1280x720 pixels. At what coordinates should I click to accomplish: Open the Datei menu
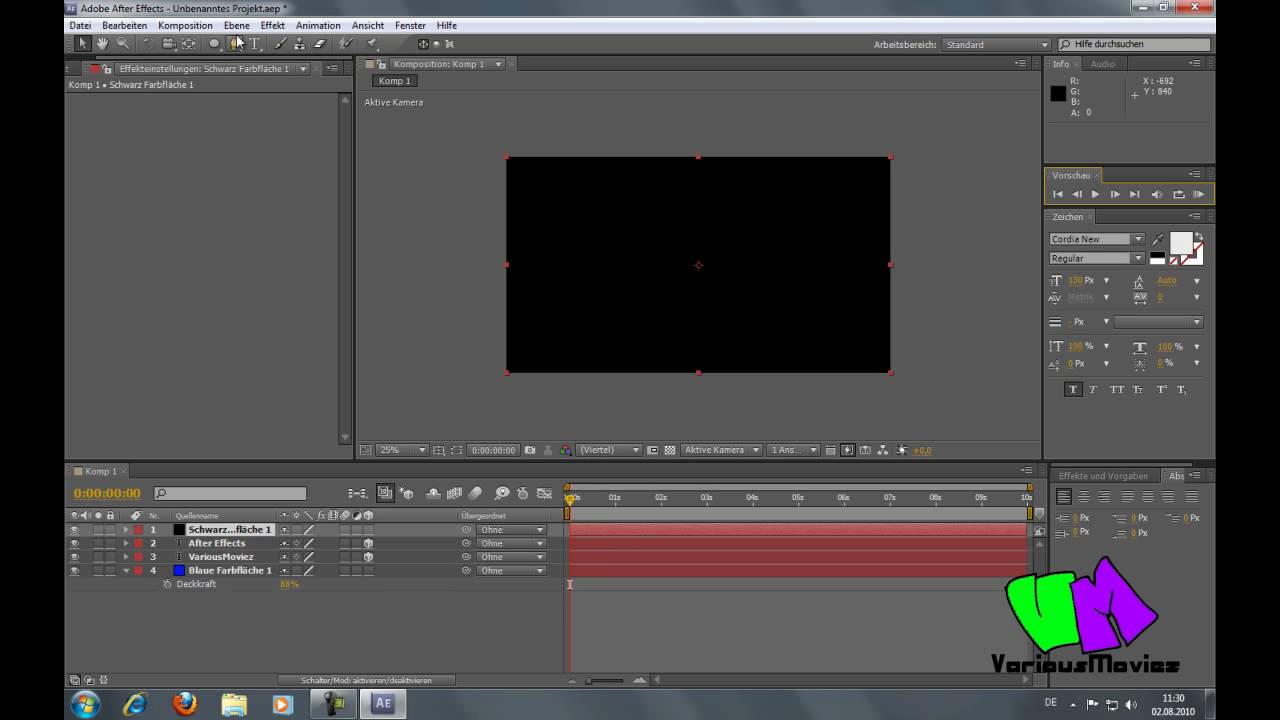coord(80,25)
